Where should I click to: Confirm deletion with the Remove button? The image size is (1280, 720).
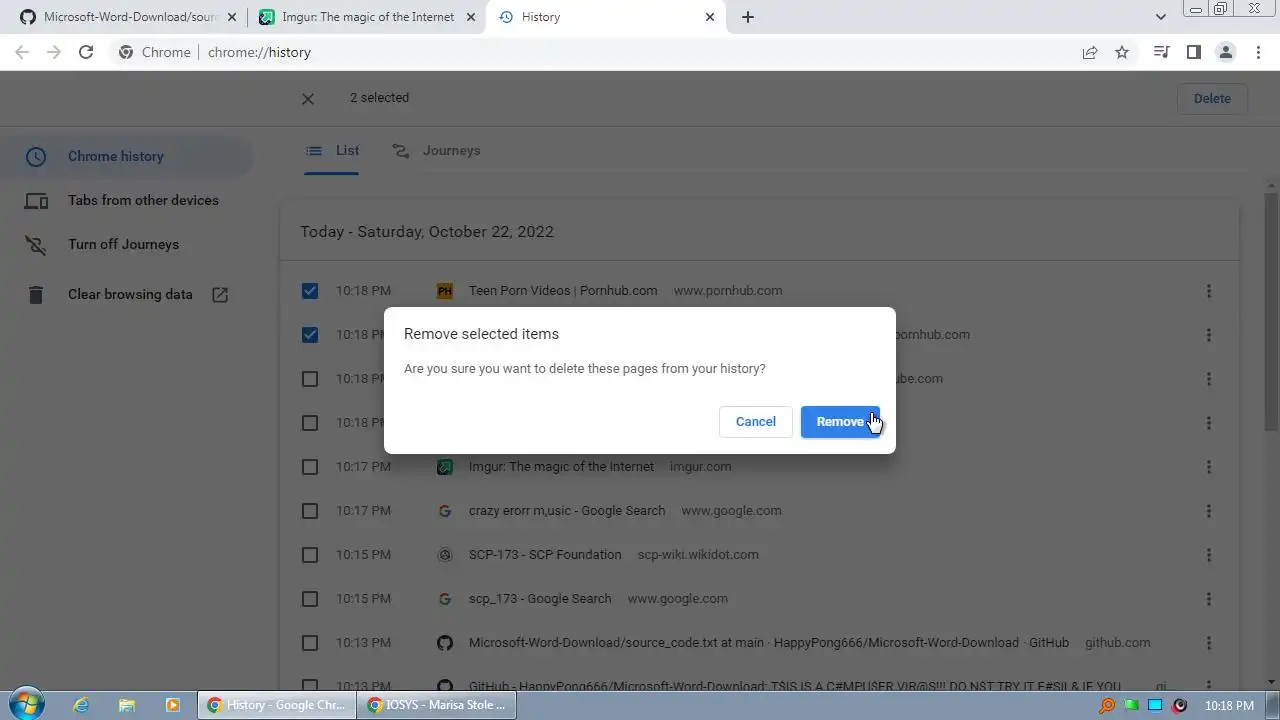tap(840, 422)
